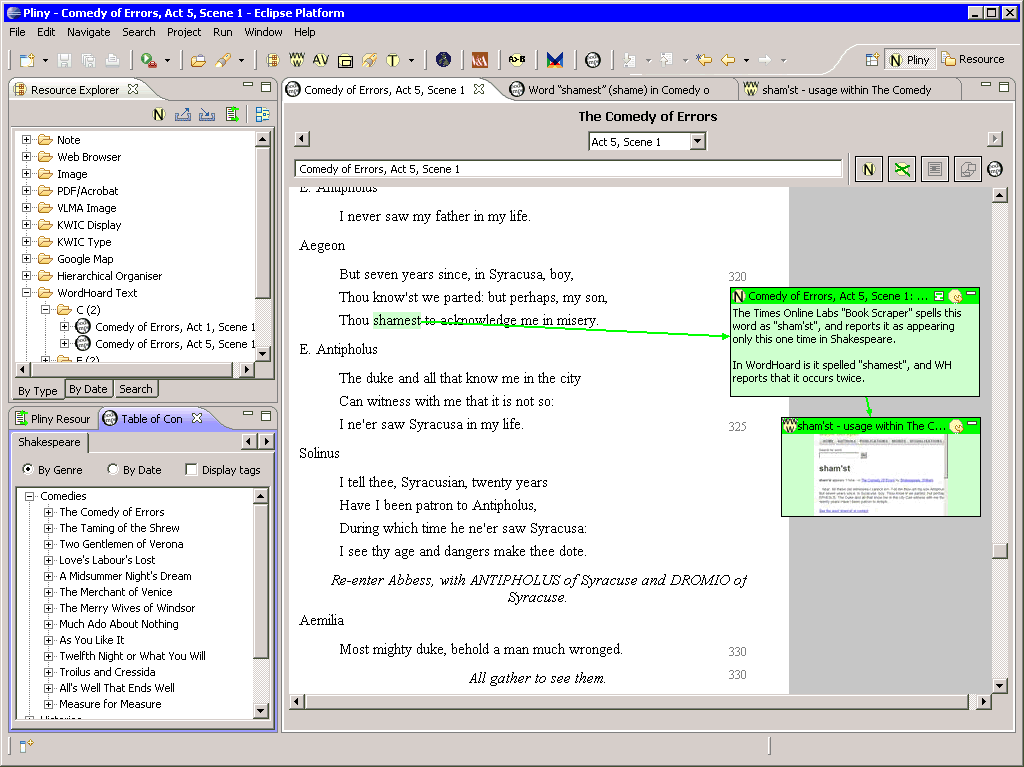Click the N note button beside title field
The image size is (1024, 767).
(869, 169)
